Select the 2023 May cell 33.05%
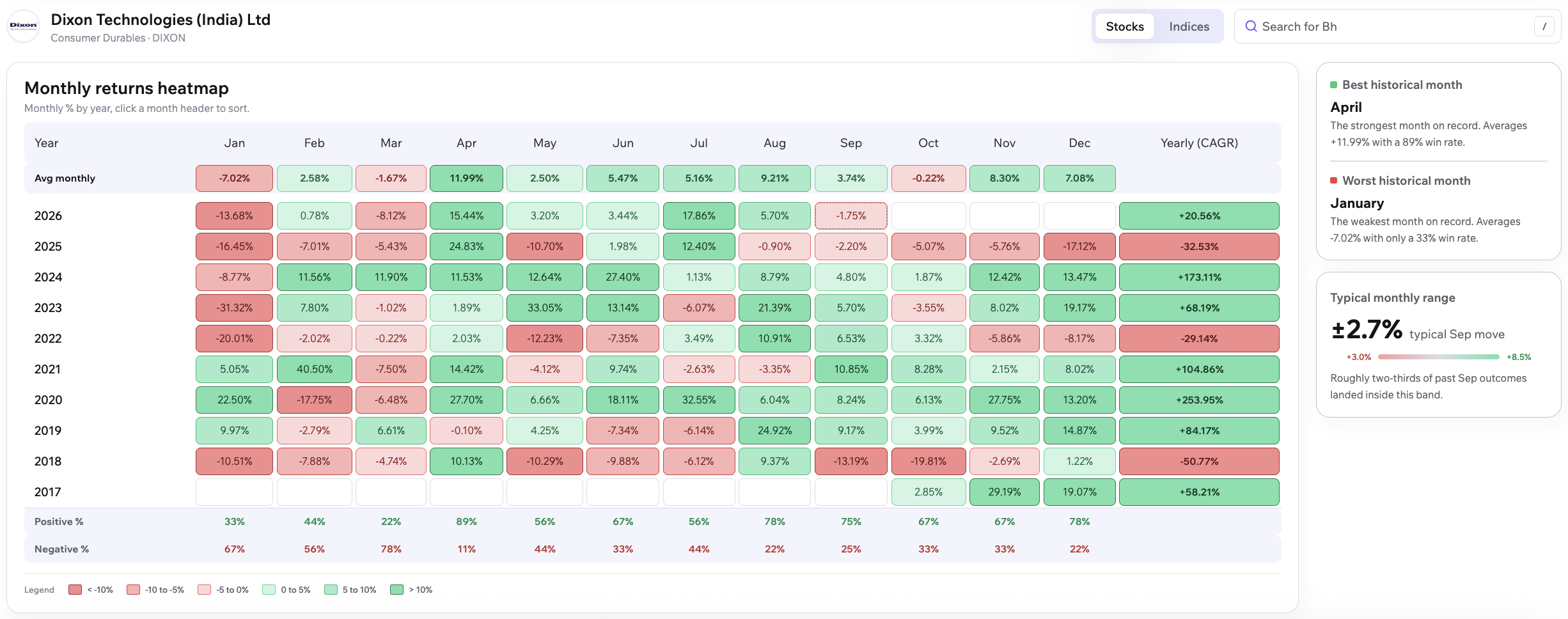The image size is (1568, 619). (x=545, y=308)
